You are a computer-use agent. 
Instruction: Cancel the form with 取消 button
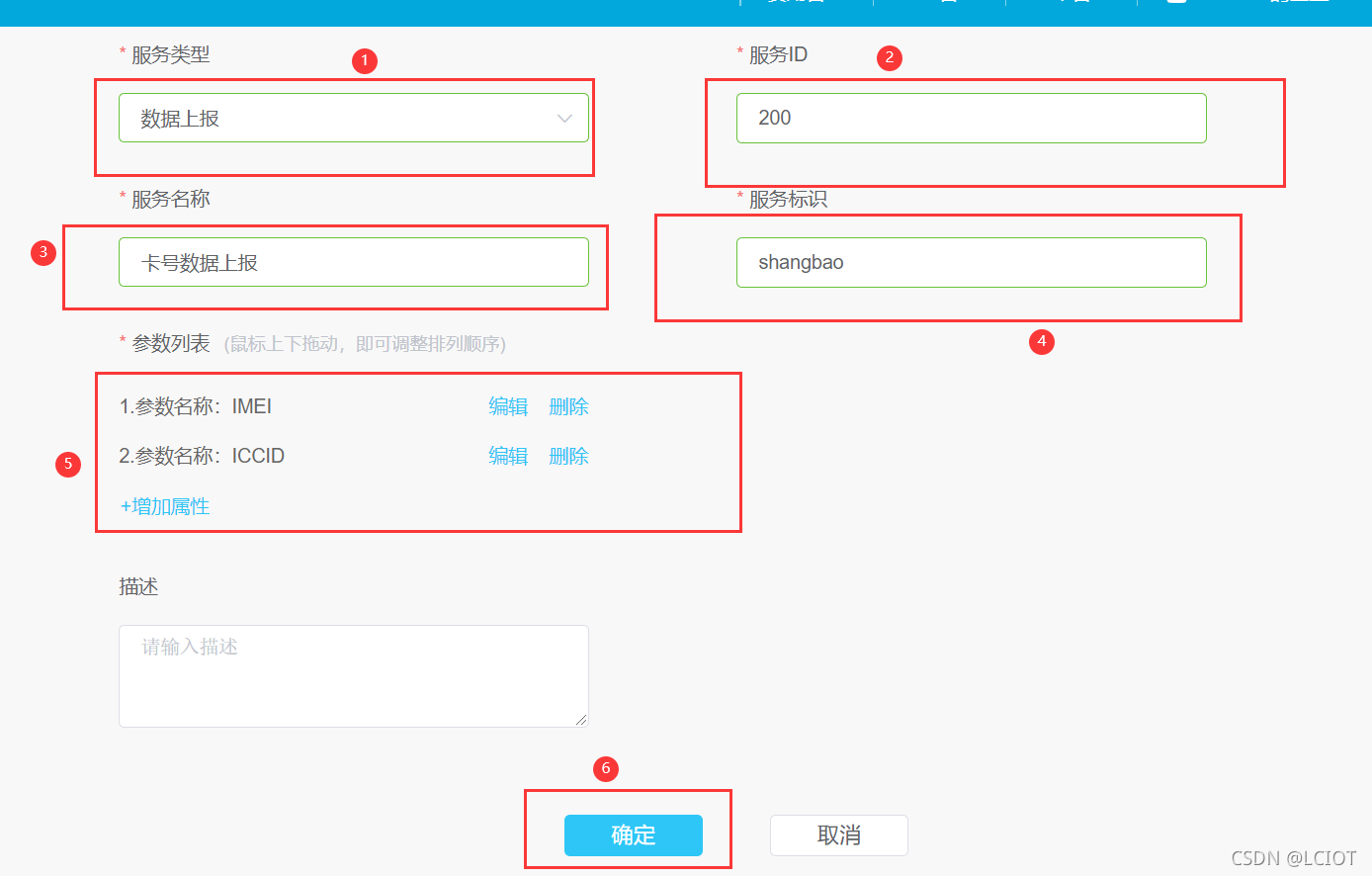click(839, 835)
